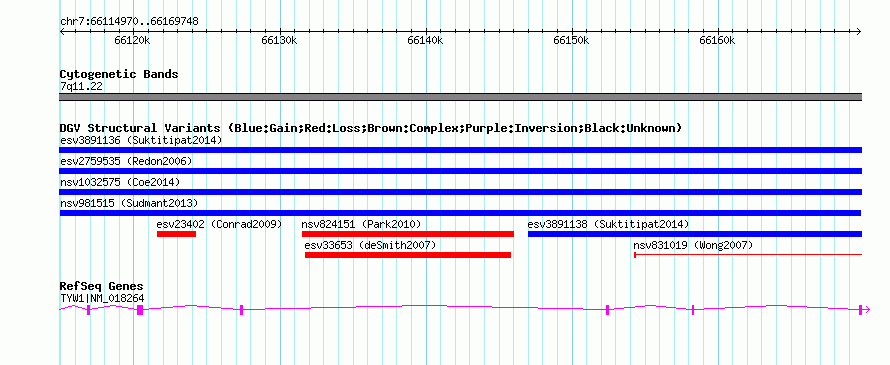This screenshot has height=365, width=890.
Task: Click the nsv1032575 (Coe2014) label text
Action: (120, 182)
